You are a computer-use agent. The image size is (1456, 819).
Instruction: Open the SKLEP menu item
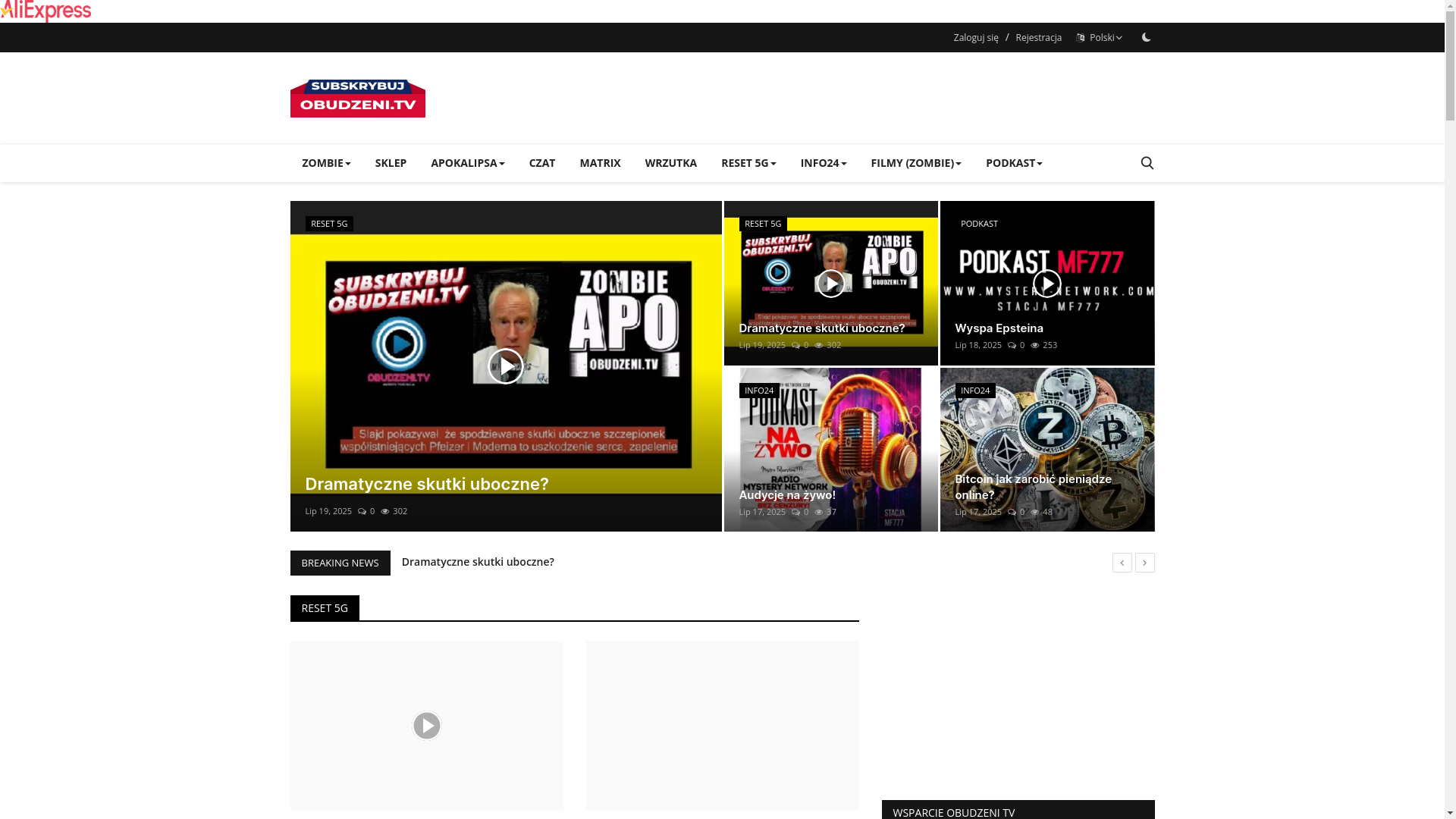(x=391, y=163)
